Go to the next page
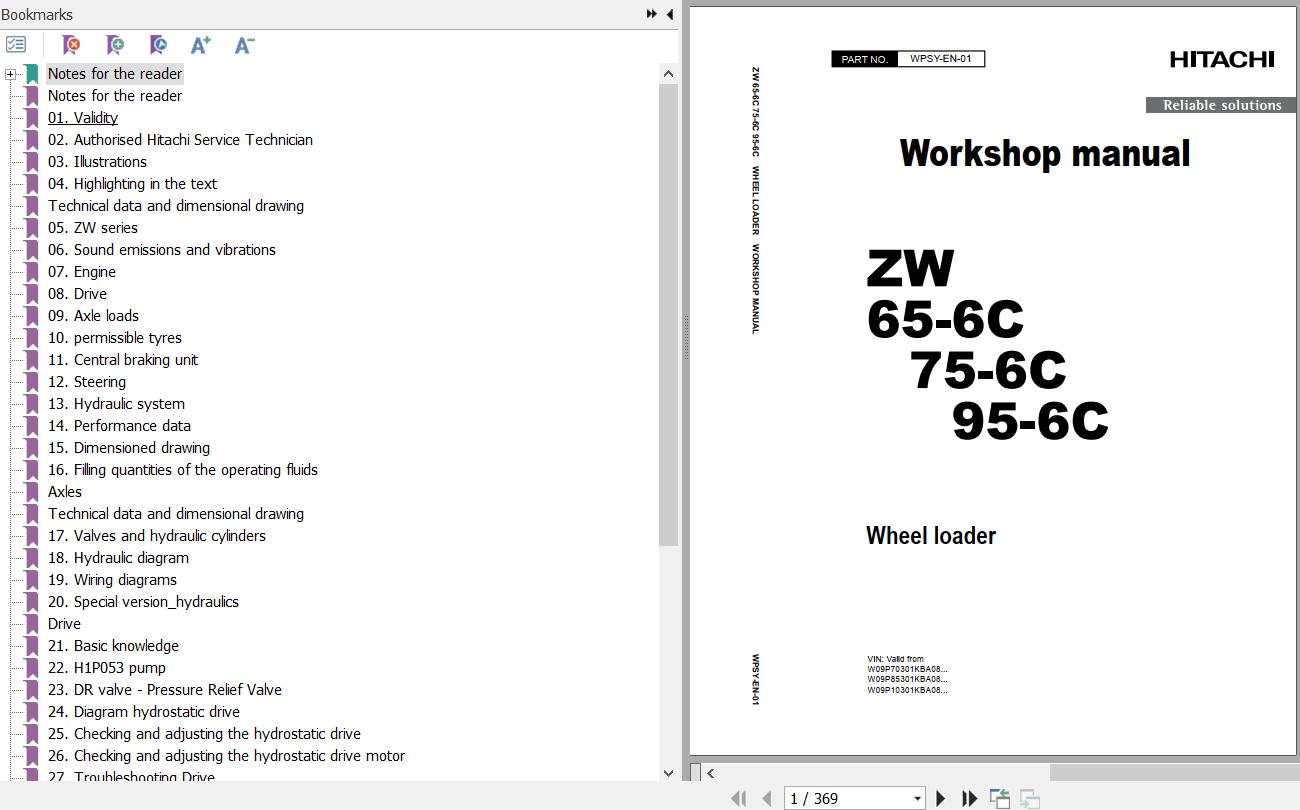 coord(940,798)
